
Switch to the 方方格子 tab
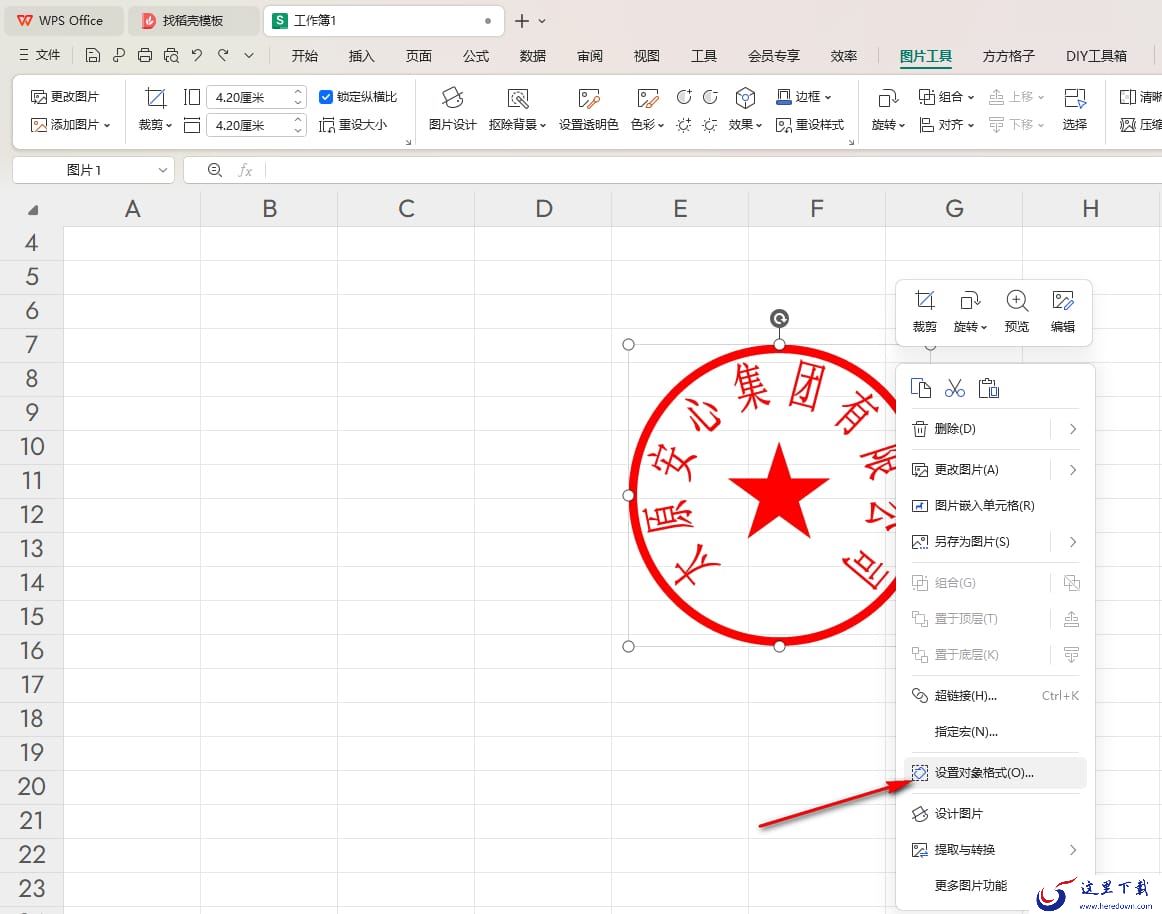(x=1008, y=56)
